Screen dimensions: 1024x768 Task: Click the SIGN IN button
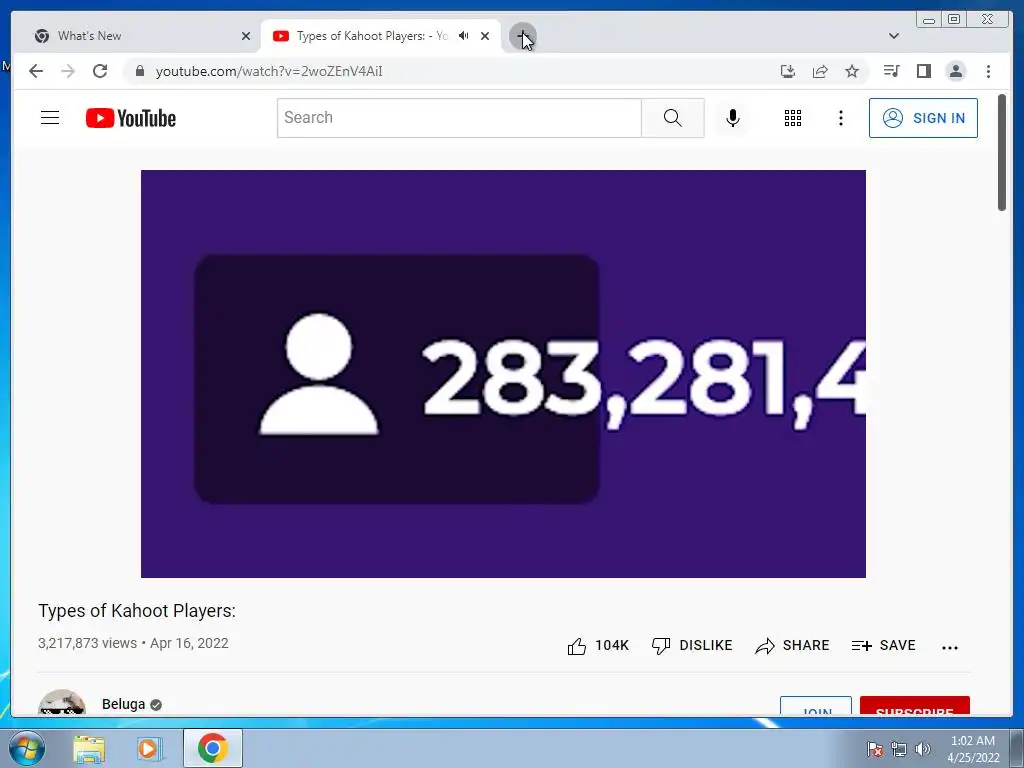tap(923, 118)
